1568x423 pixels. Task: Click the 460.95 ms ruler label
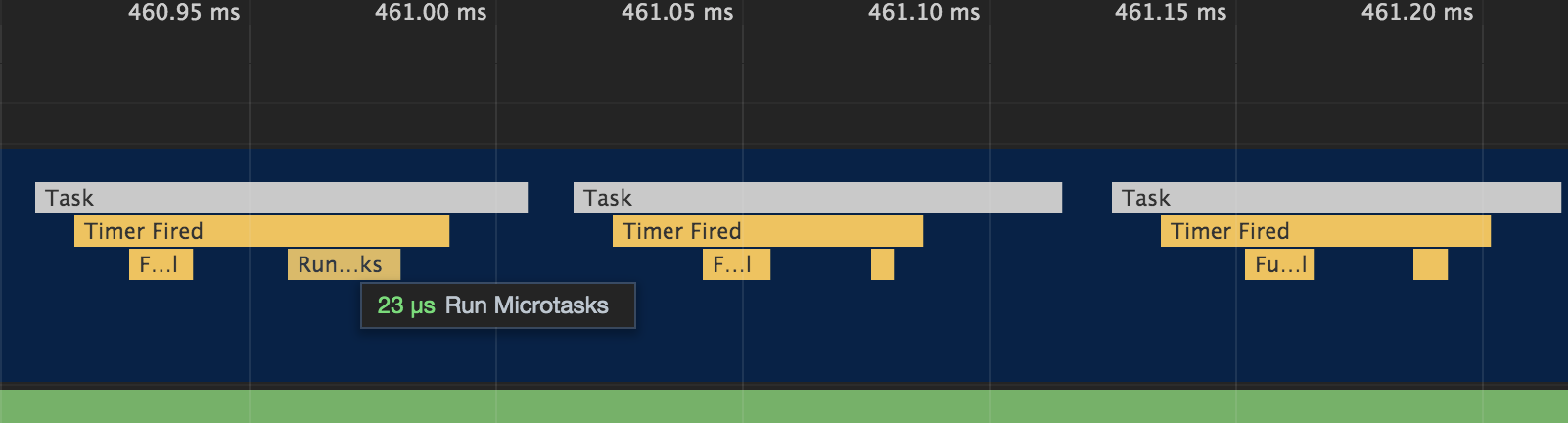pyautogui.click(x=184, y=13)
